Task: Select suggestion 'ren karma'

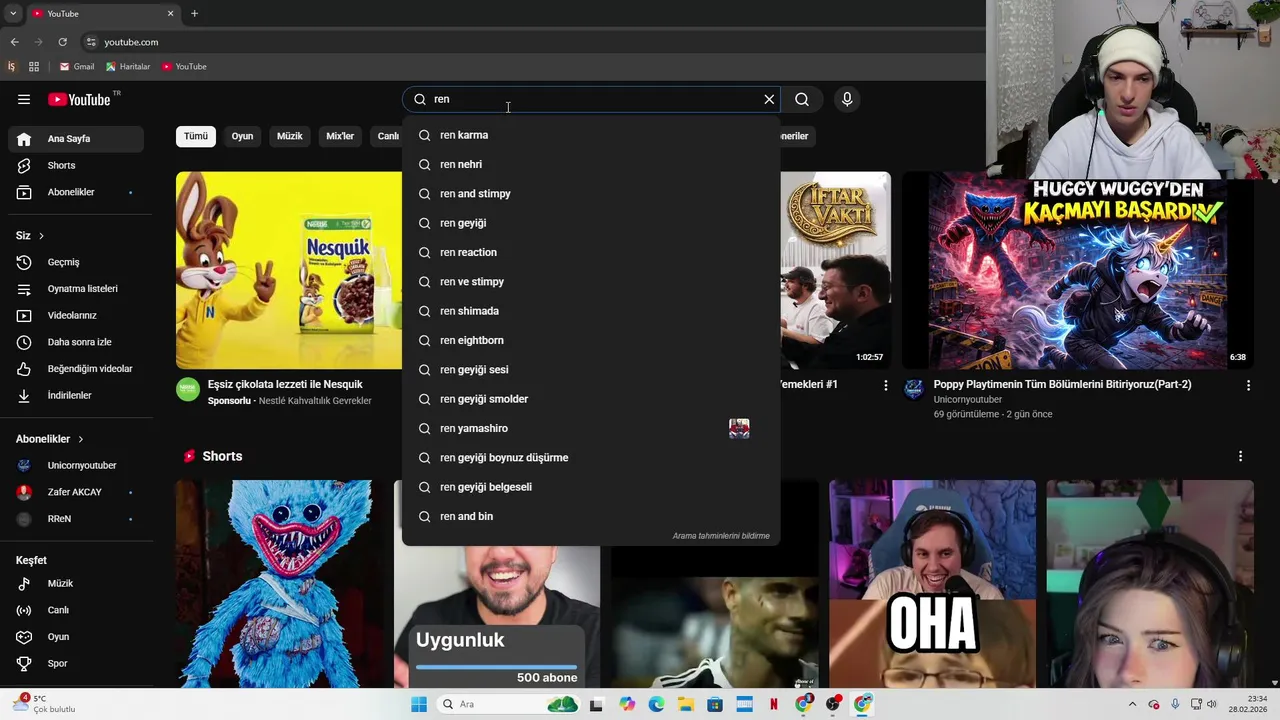Action: [591, 135]
